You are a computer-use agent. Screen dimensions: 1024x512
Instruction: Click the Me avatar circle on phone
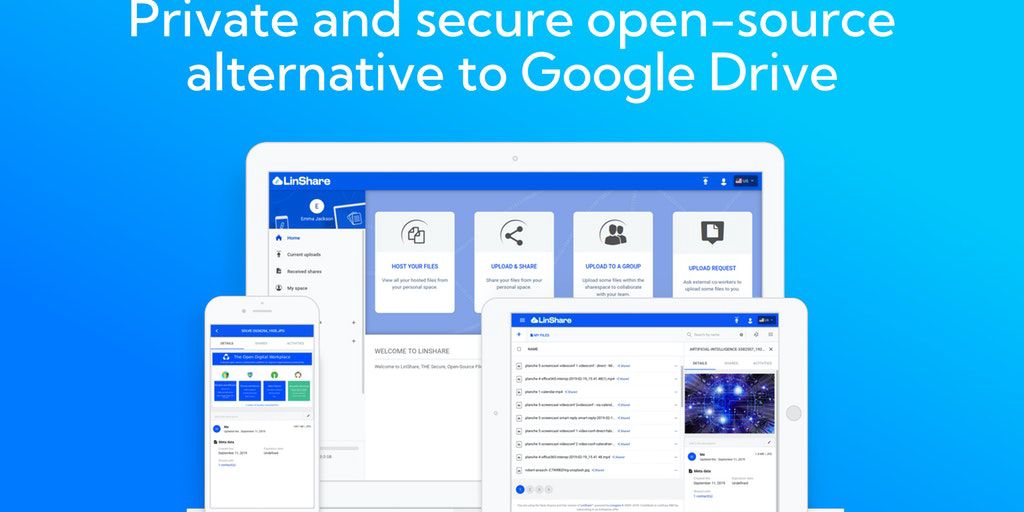[x=217, y=429]
